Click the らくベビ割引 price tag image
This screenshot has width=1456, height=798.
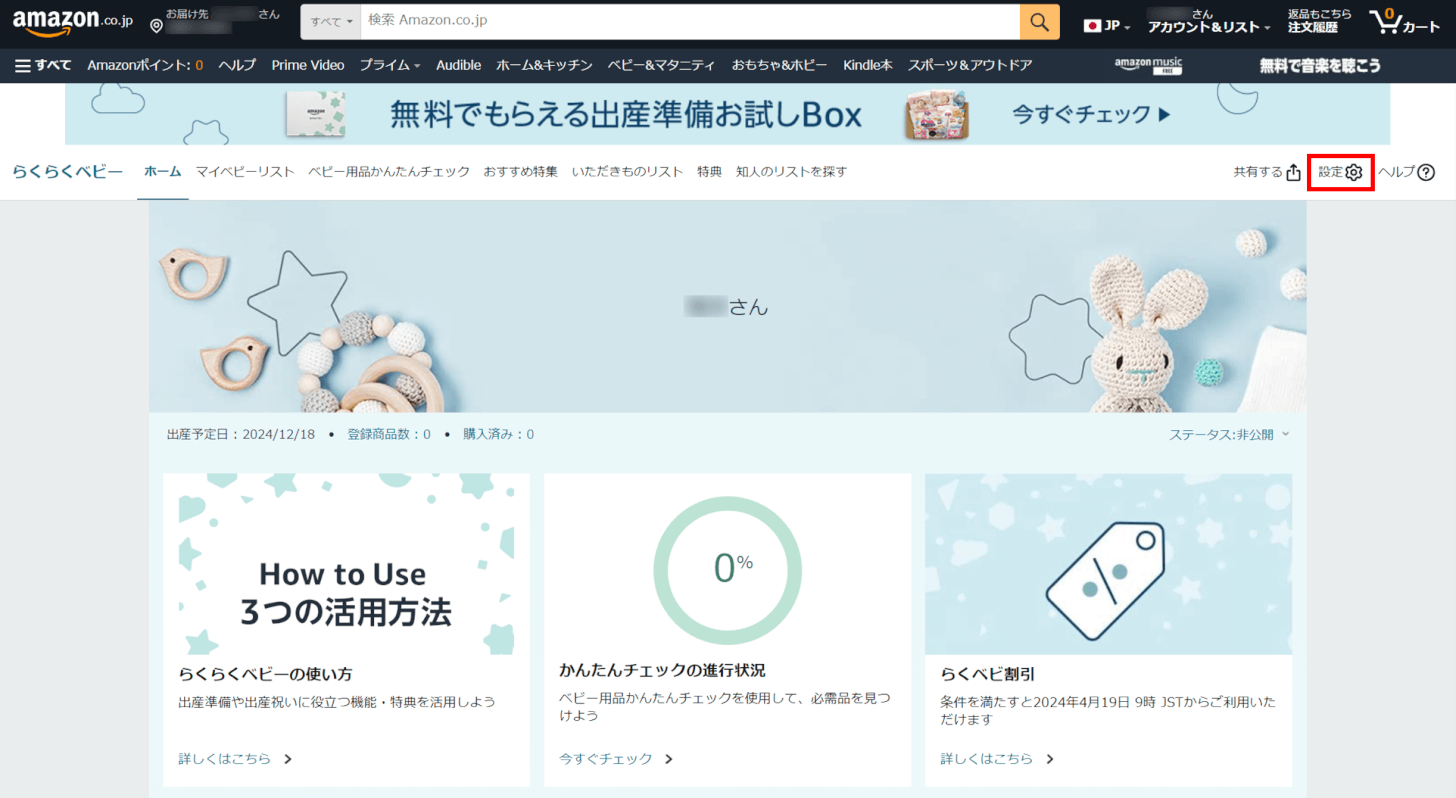tap(1108, 564)
